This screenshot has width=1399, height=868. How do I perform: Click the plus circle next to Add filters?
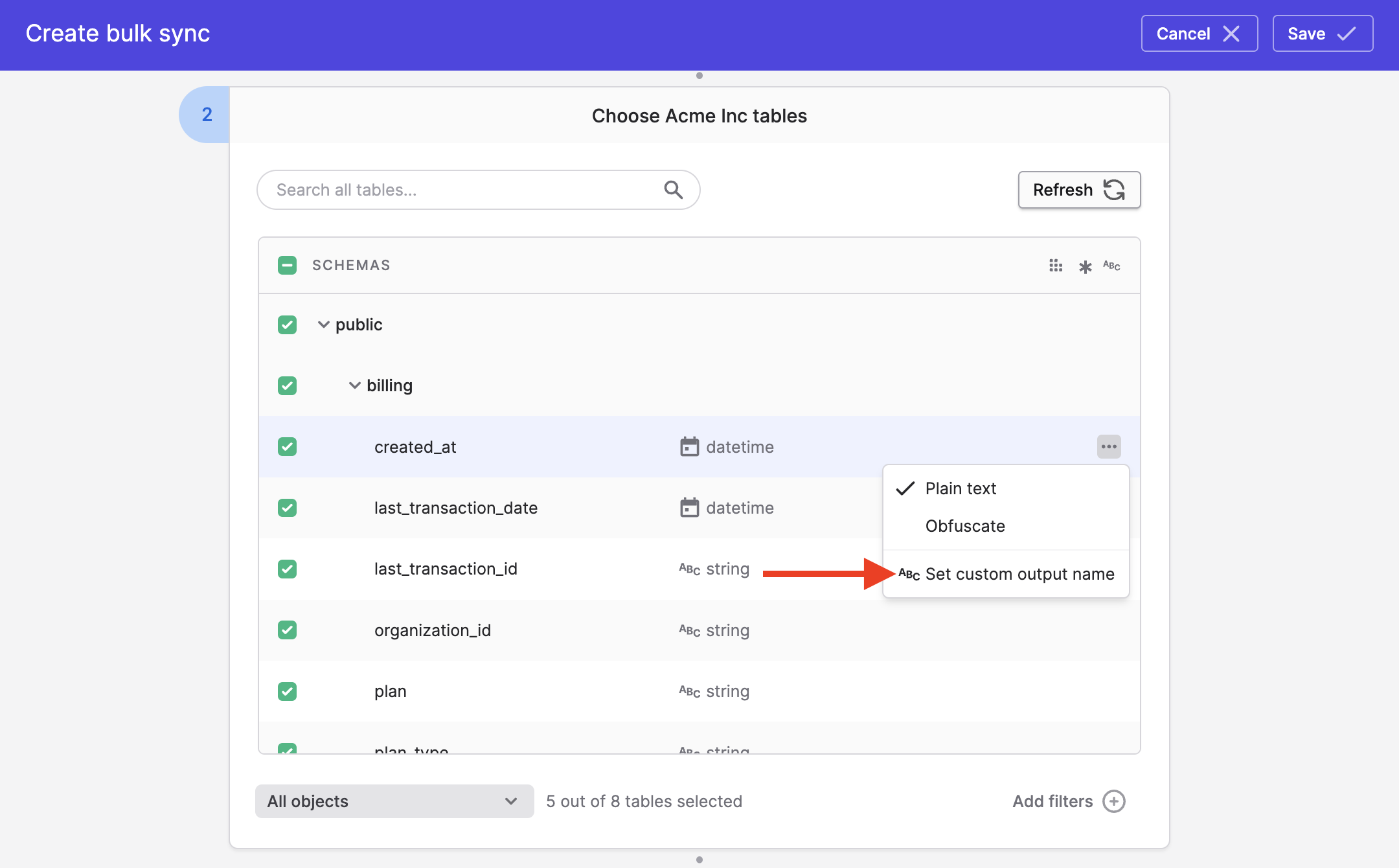coord(1114,801)
